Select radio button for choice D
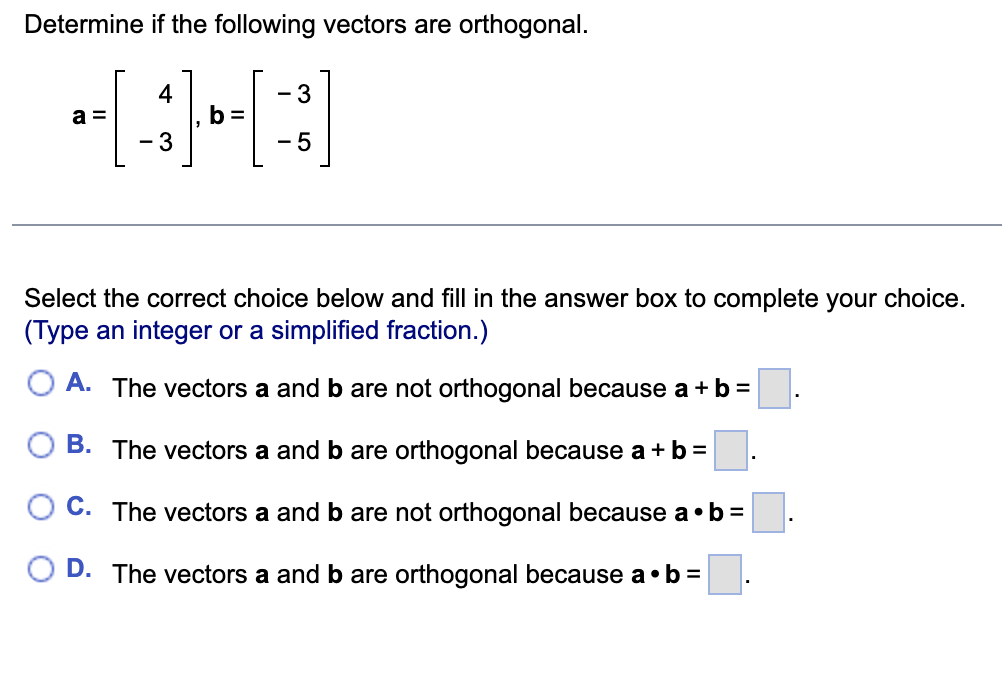 pyautogui.click(x=41, y=569)
